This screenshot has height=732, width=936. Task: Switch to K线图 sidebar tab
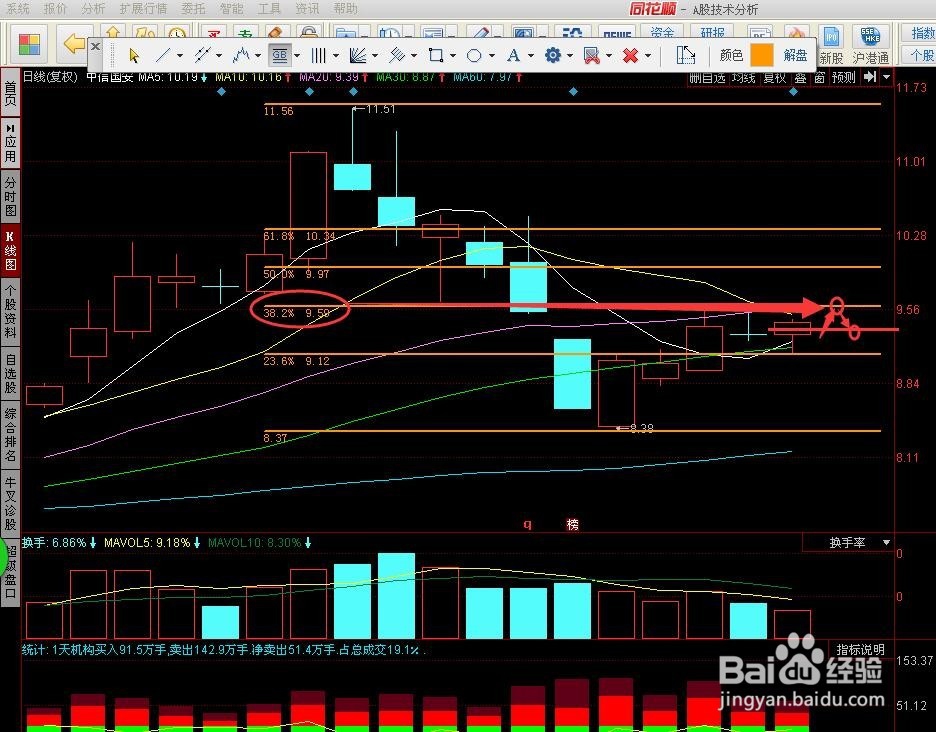10,250
